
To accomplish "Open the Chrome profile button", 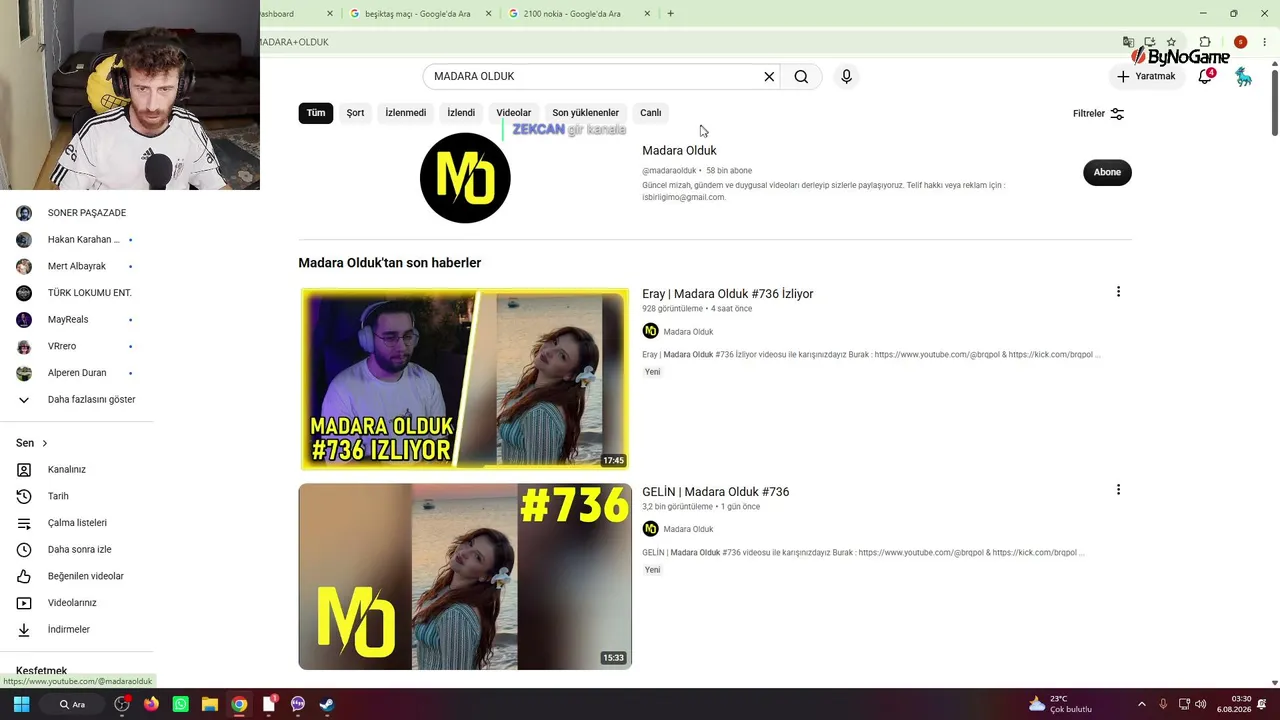I will [1240, 42].
